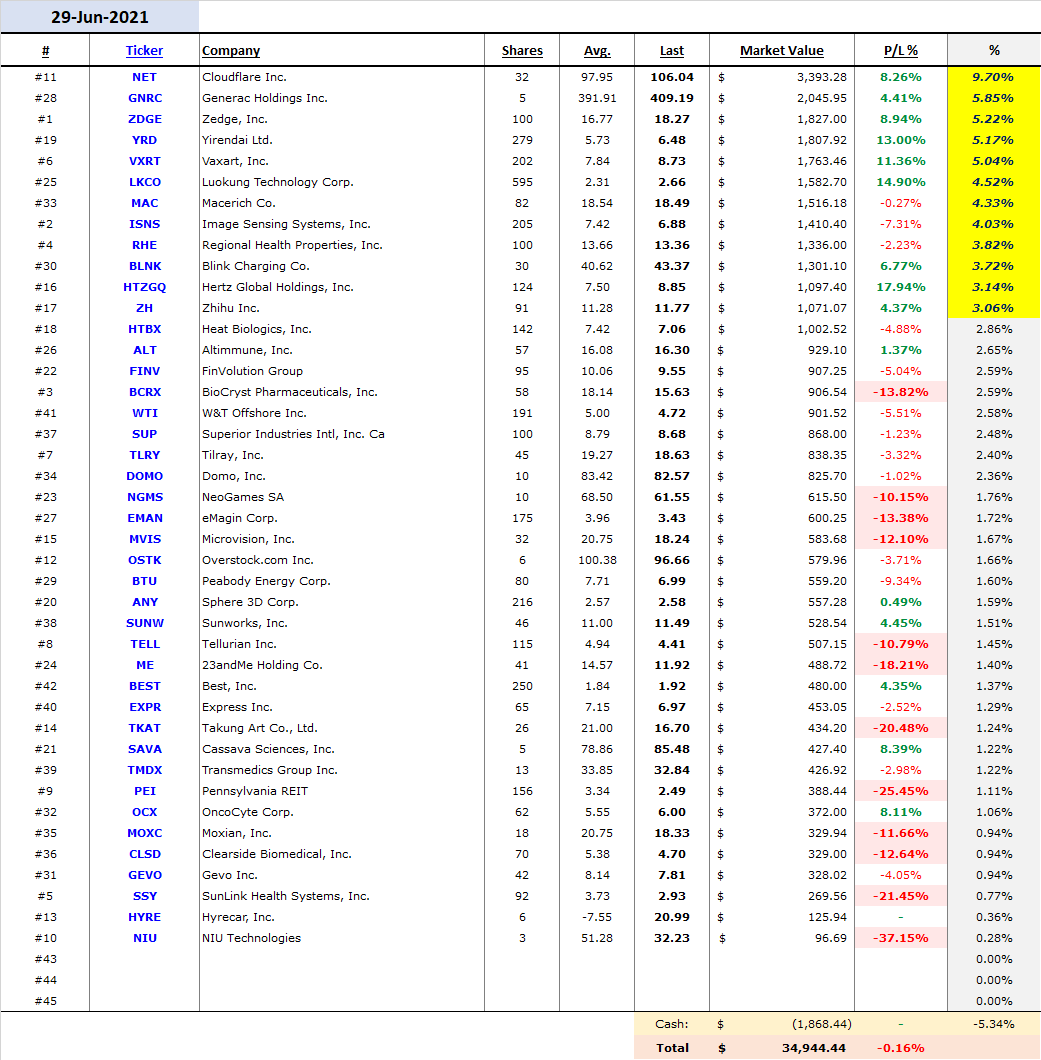
Task: Open the MAC ticker link
Action: [x=145, y=203]
